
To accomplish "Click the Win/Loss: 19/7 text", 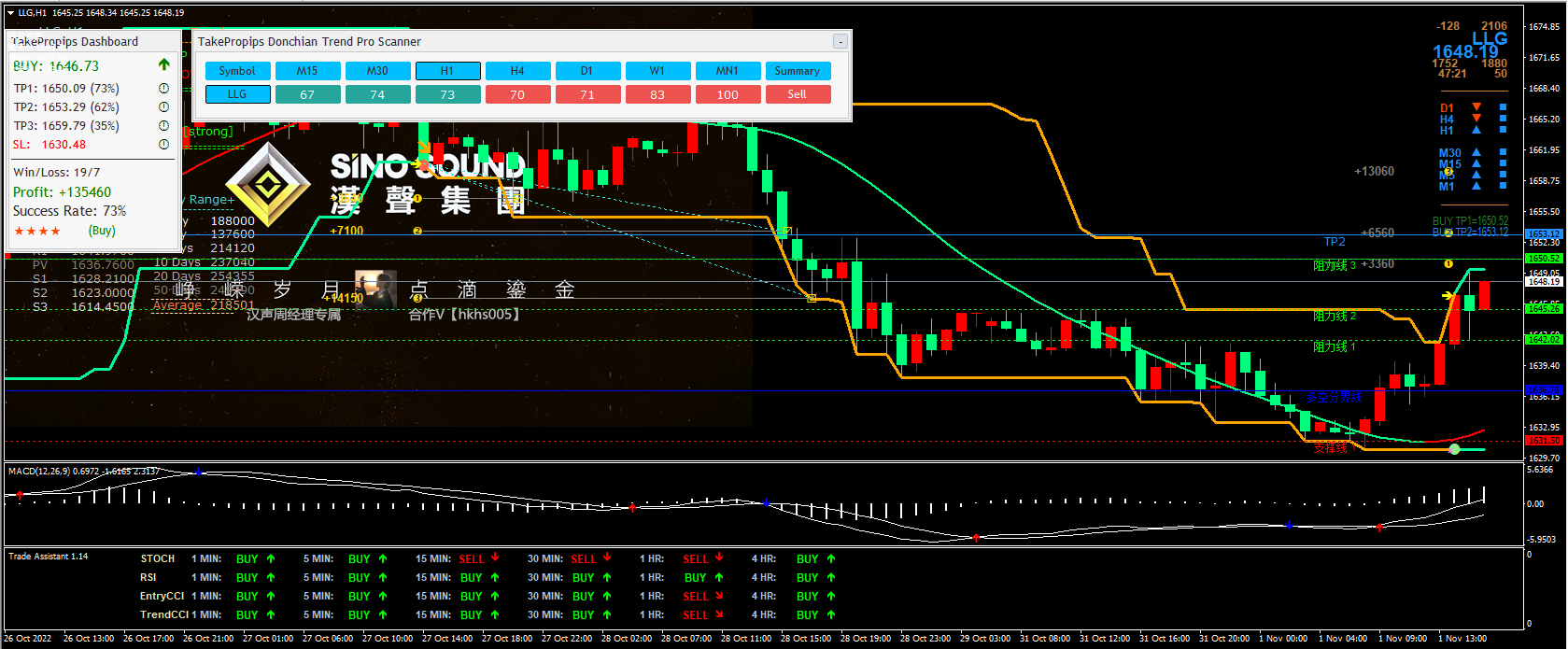I will coord(56,173).
